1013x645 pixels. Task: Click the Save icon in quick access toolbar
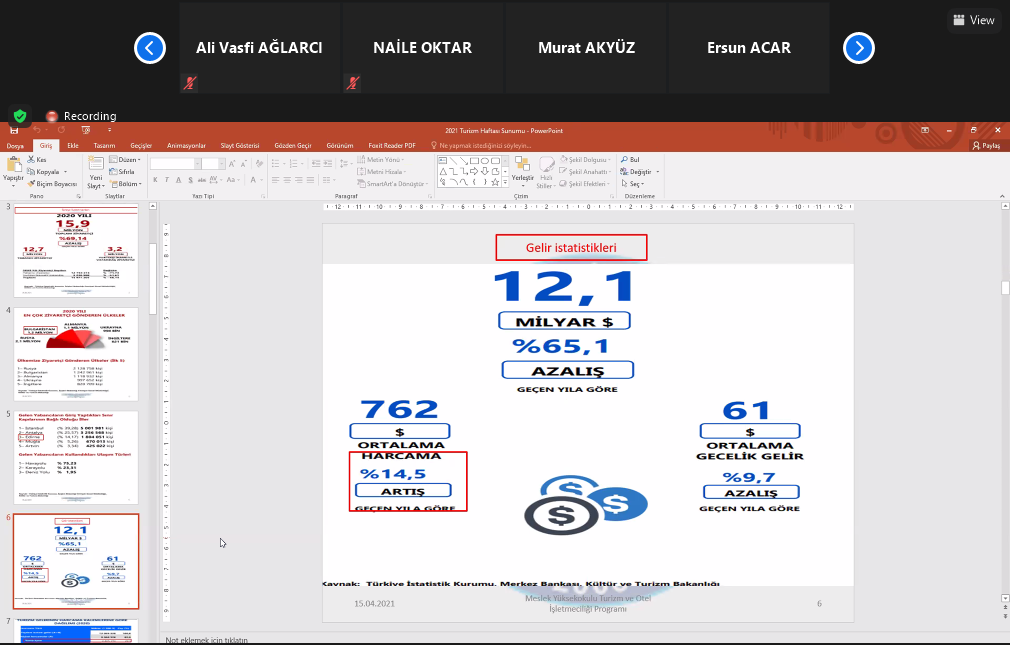(x=14, y=131)
